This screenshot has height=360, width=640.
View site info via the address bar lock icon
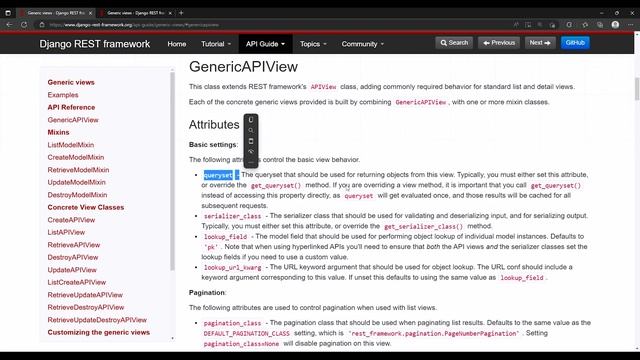42,25
